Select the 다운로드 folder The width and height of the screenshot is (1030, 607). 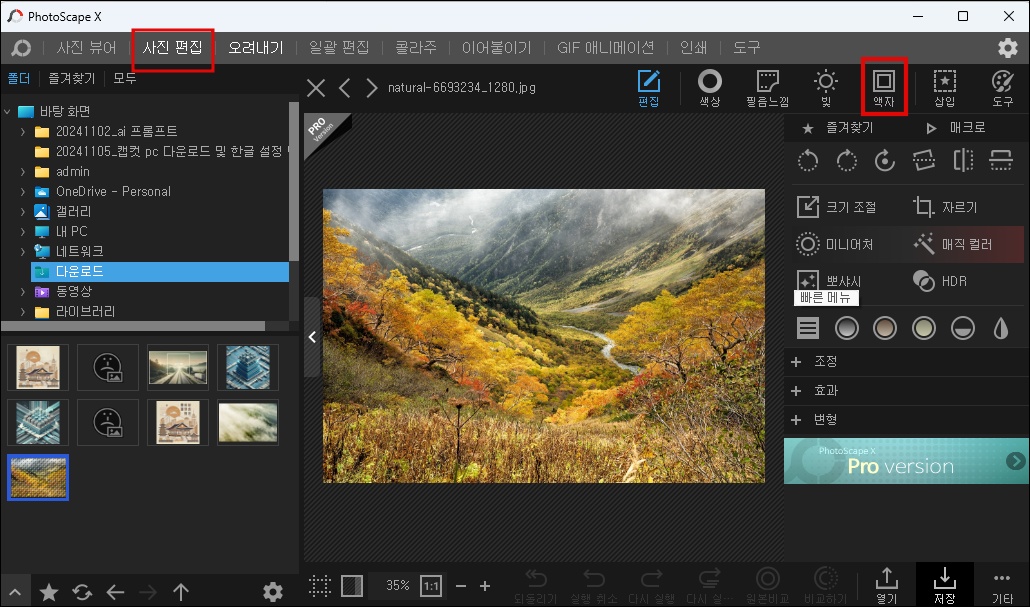pos(160,271)
